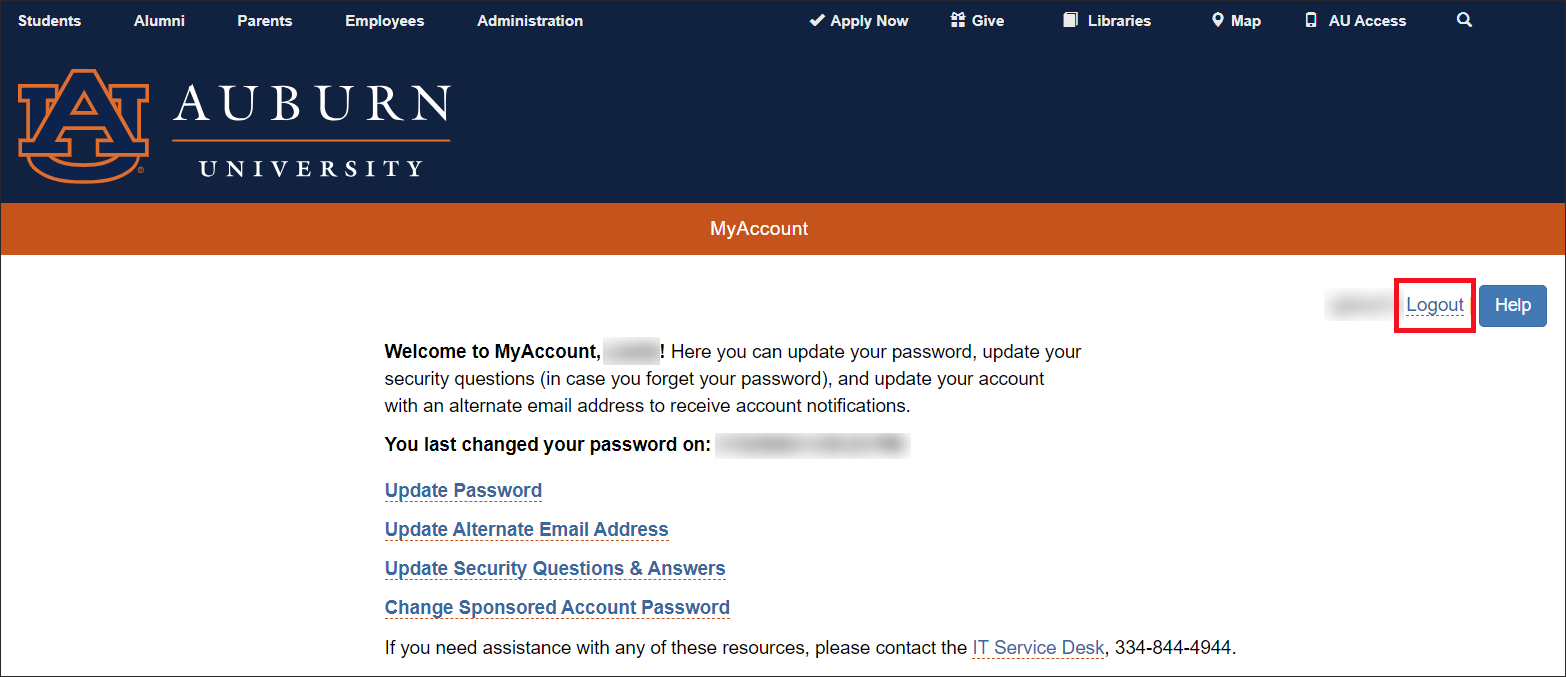Click the Auburn University AU logo

pyautogui.click(x=83, y=125)
